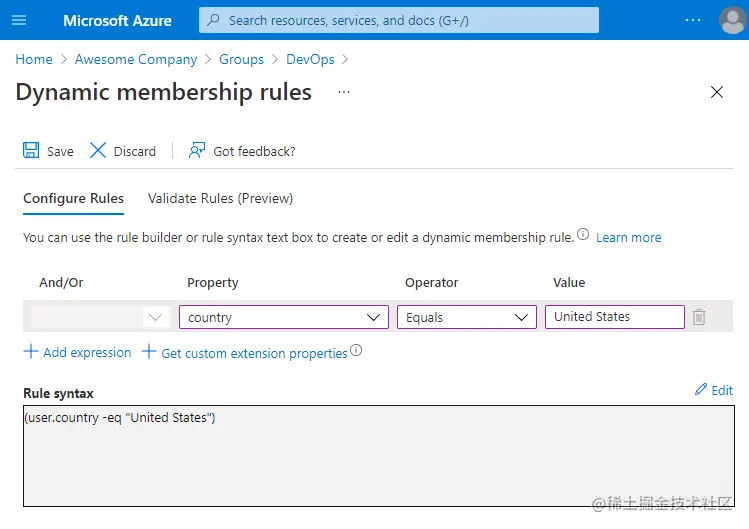Open ellipsis next to Dynamic membership rules title
This screenshot has height=529, width=749.
tap(344, 92)
